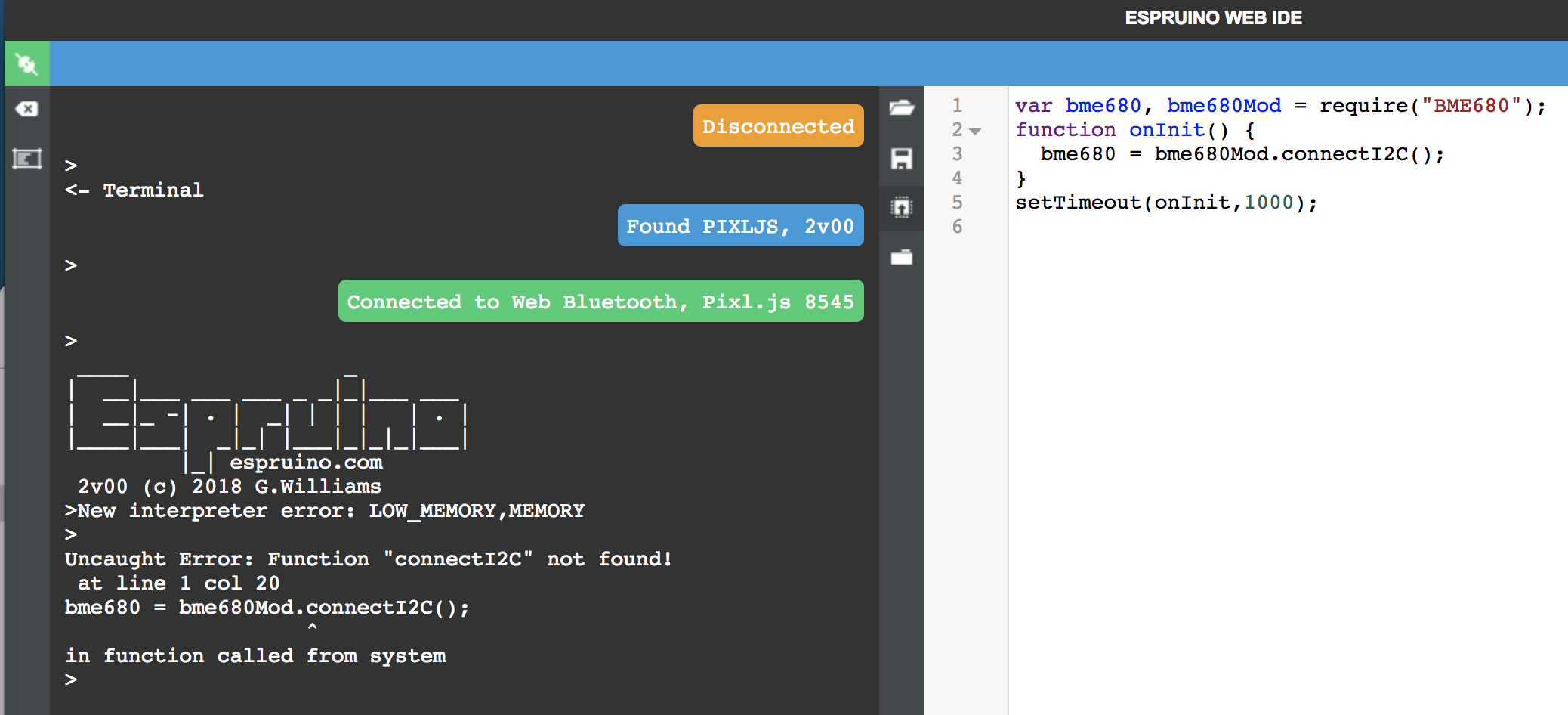Viewport: 1568px width, 715px height.
Task: Place cursor on the connectI2C() line in the editor
Action: [1242, 154]
